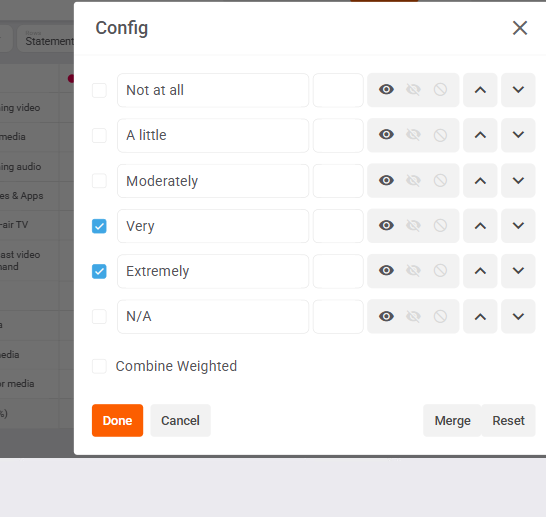Move 'N/A' row down
The image size is (546, 517).
coord(518,316)
